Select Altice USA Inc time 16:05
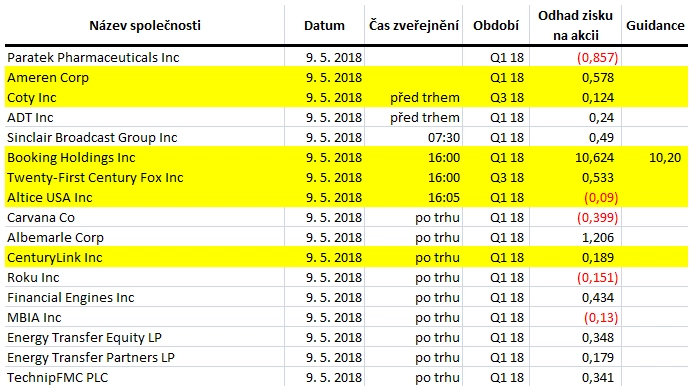693x392 pixels. tap(444, 198)
